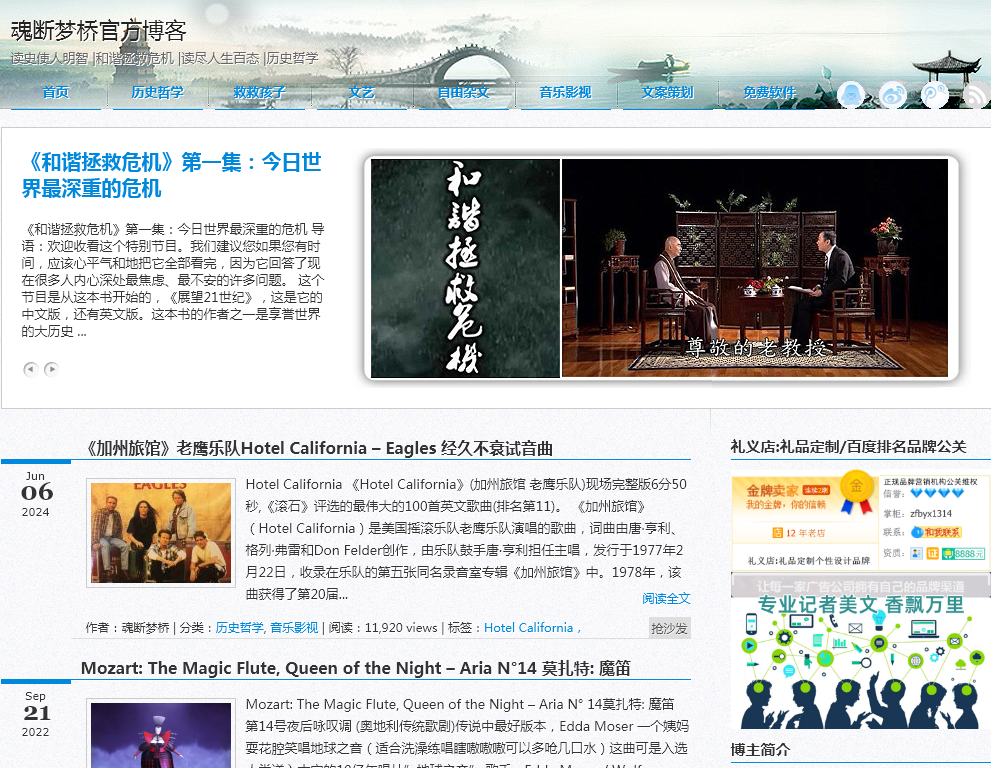Viewport: 991px width, 768px height.
Task: Click the 博主简介 sidebar heading
Action: pyautogui.click(x=760, y=750)
